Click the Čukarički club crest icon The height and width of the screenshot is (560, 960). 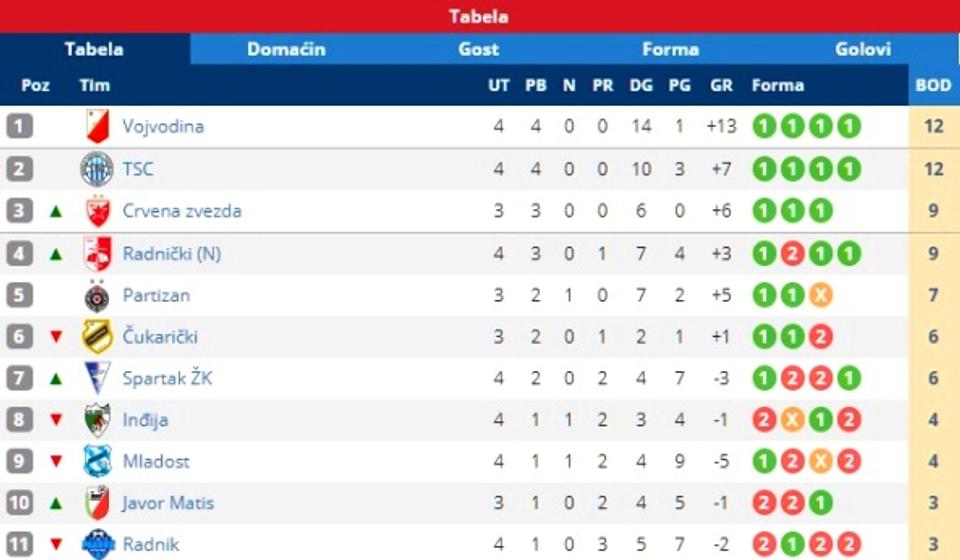(x=97, y=337)
